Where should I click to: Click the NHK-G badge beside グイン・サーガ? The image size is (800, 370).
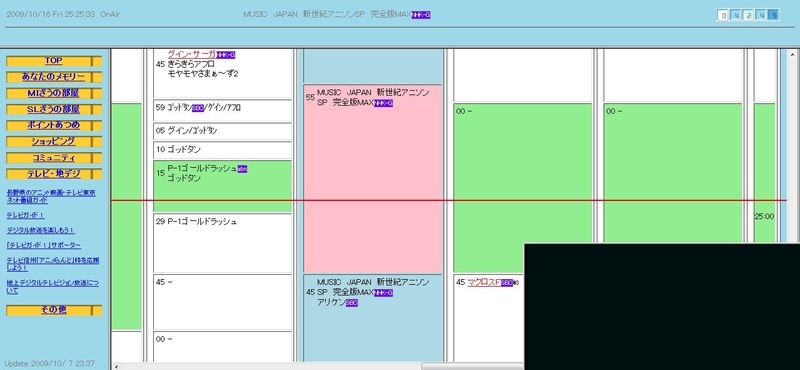coord(225,55)
